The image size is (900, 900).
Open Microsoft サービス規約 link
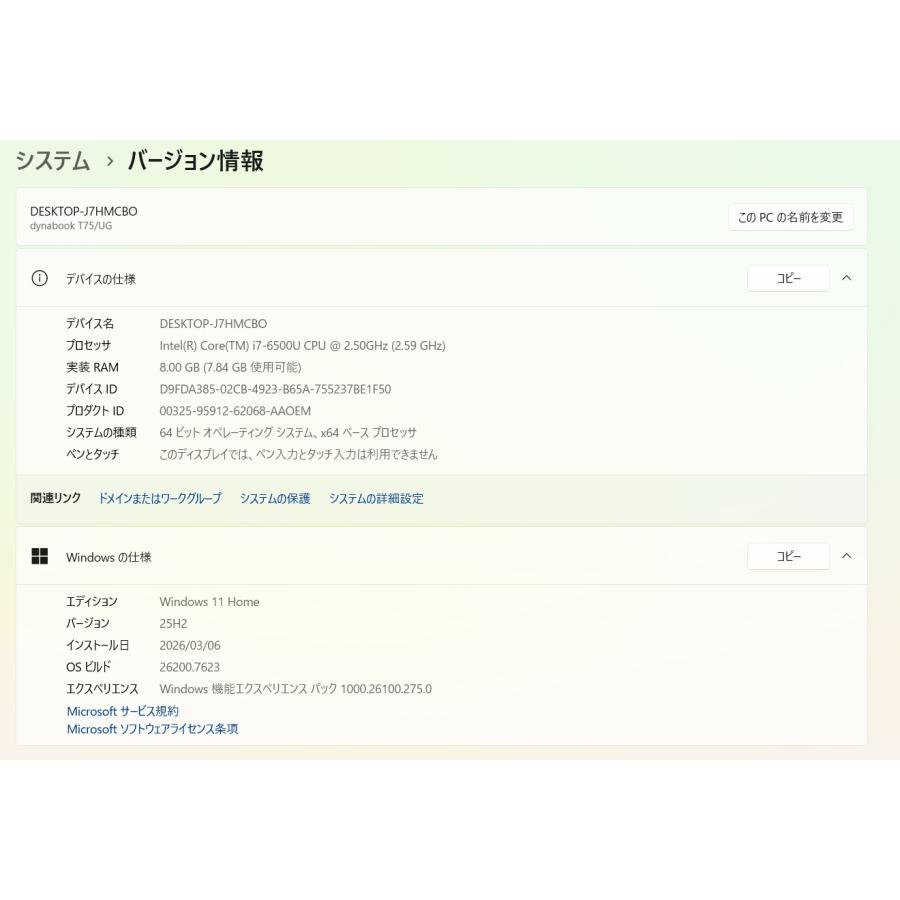[122, 711]
